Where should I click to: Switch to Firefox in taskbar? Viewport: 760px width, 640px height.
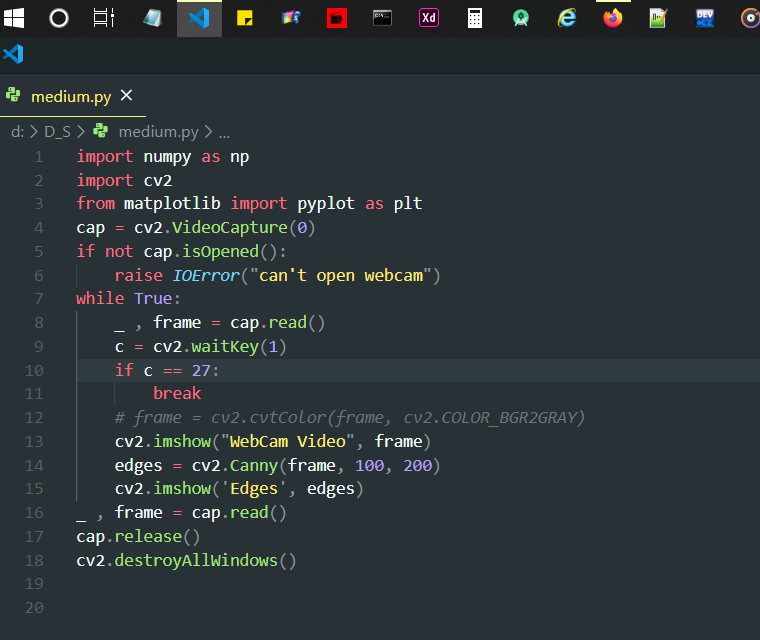[613, 18]
